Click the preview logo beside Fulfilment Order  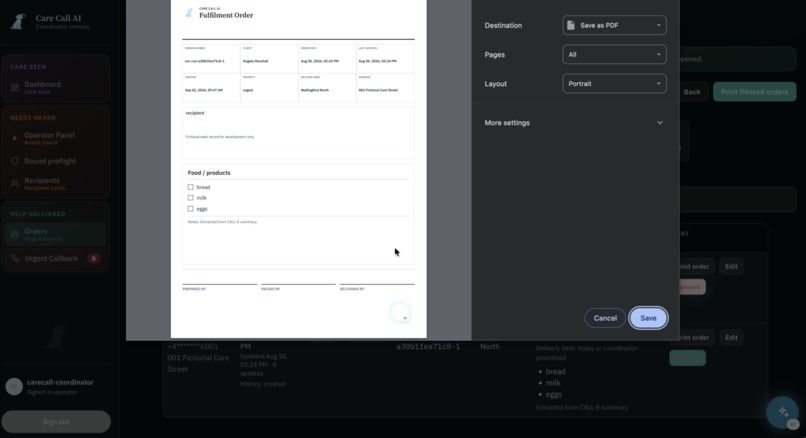coord(189,13)
